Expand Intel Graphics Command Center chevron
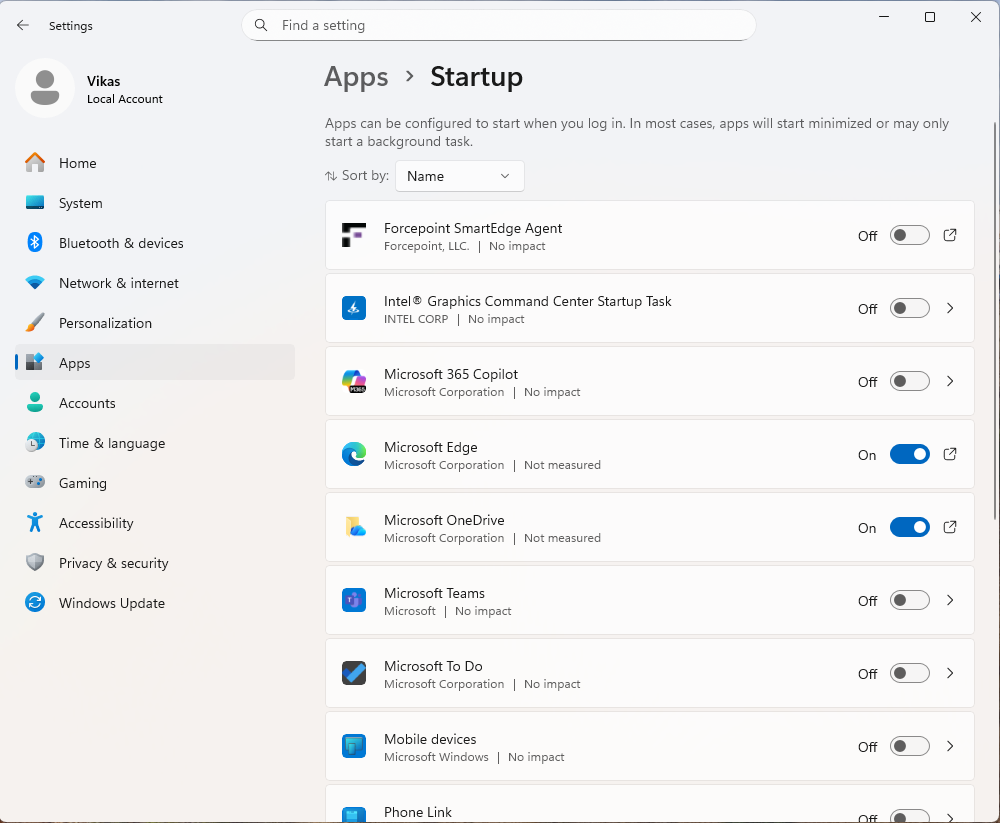1000x823 pixels. click(x=950, y=308)
